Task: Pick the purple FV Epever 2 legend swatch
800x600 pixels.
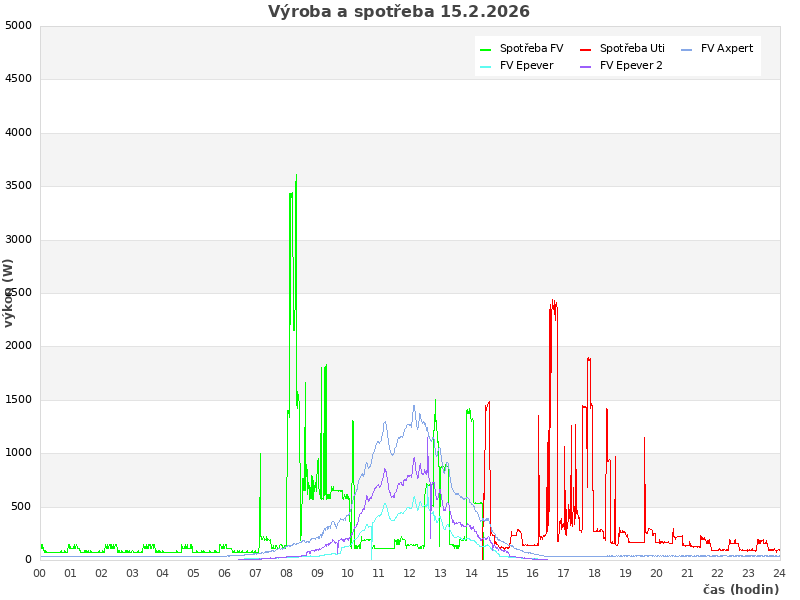Action: click(x=585, y=66)
